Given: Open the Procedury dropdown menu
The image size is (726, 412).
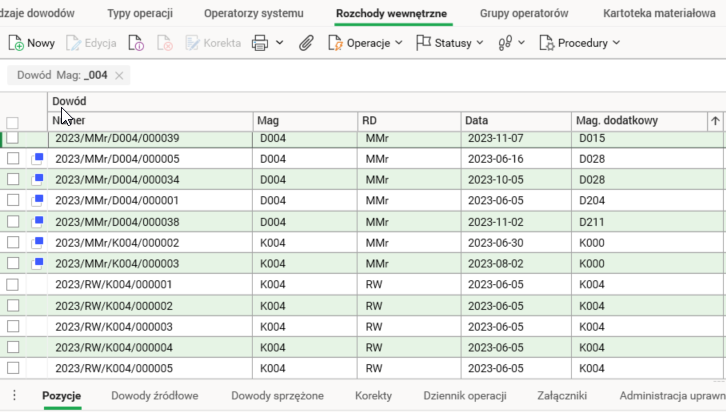Looking at the screenshot, I should coord(579,43).
